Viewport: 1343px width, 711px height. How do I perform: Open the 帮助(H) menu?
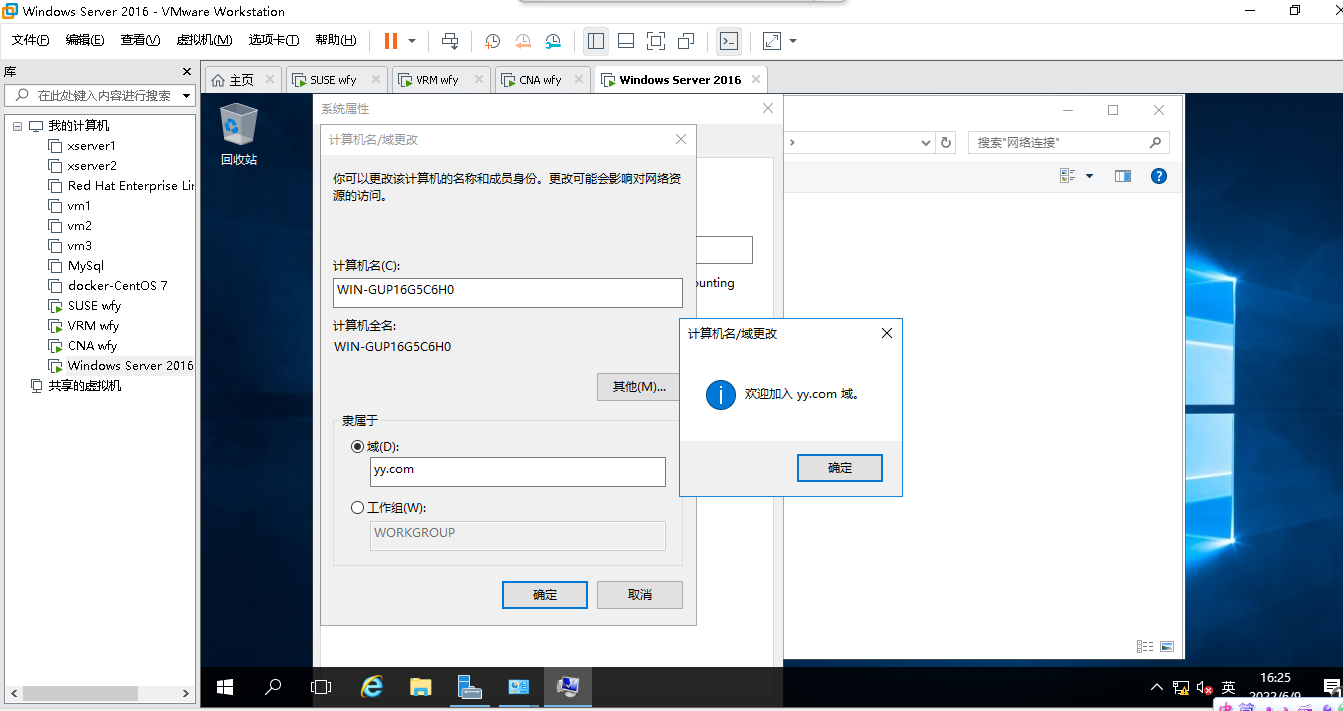click(335, 40)
